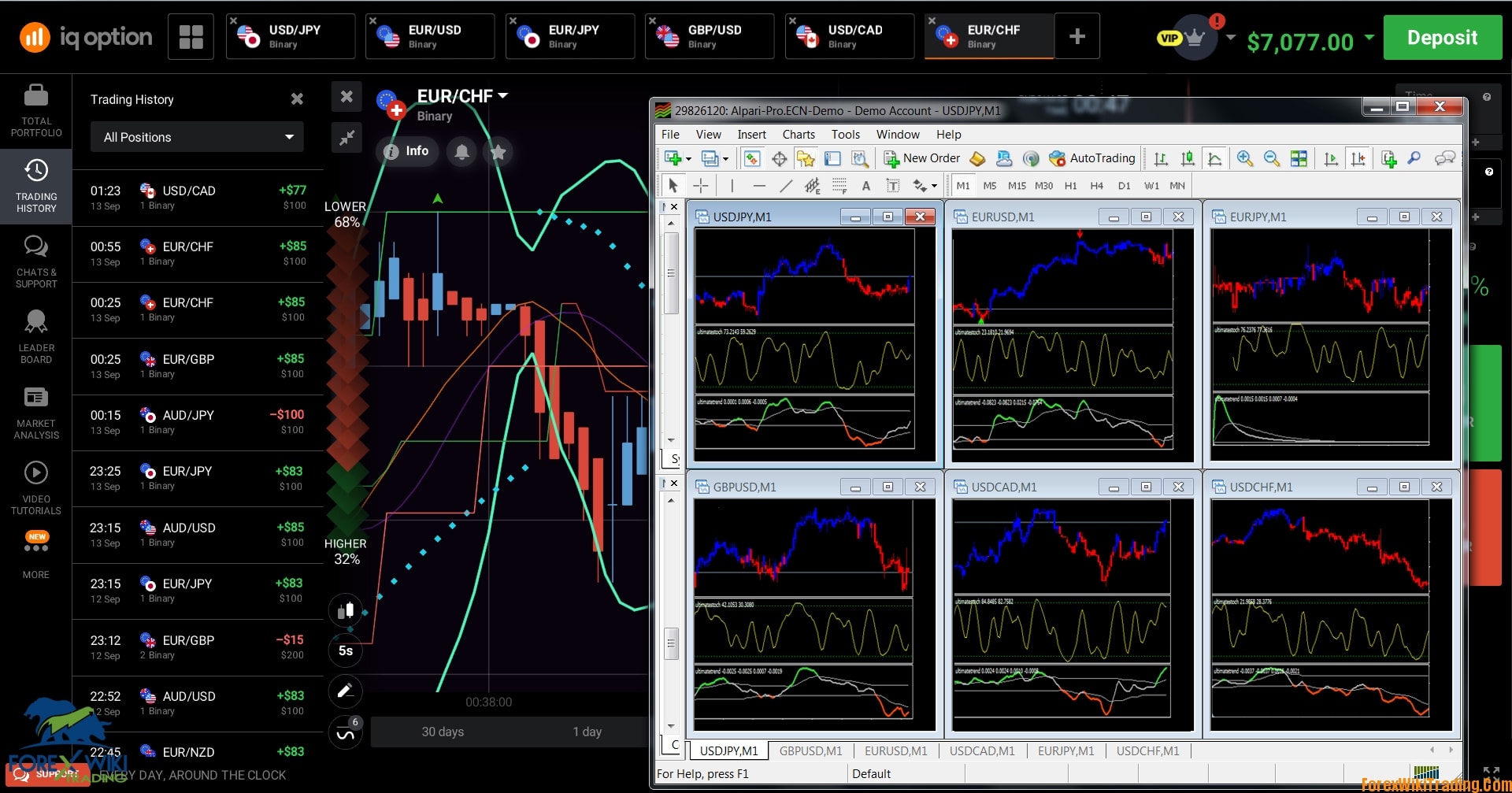
Task: Select the Fibonacci retracement drawing tool
Action: (x=812, y=186)
